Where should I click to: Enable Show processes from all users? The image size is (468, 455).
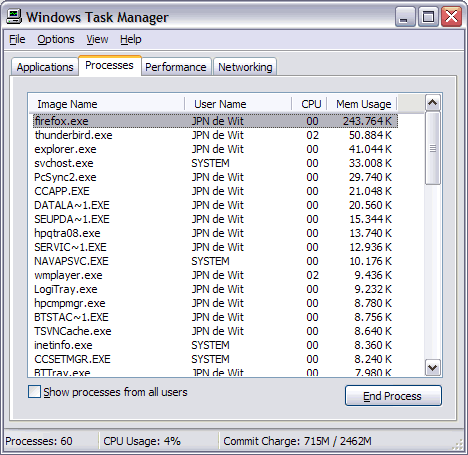(x=35, y=392)
